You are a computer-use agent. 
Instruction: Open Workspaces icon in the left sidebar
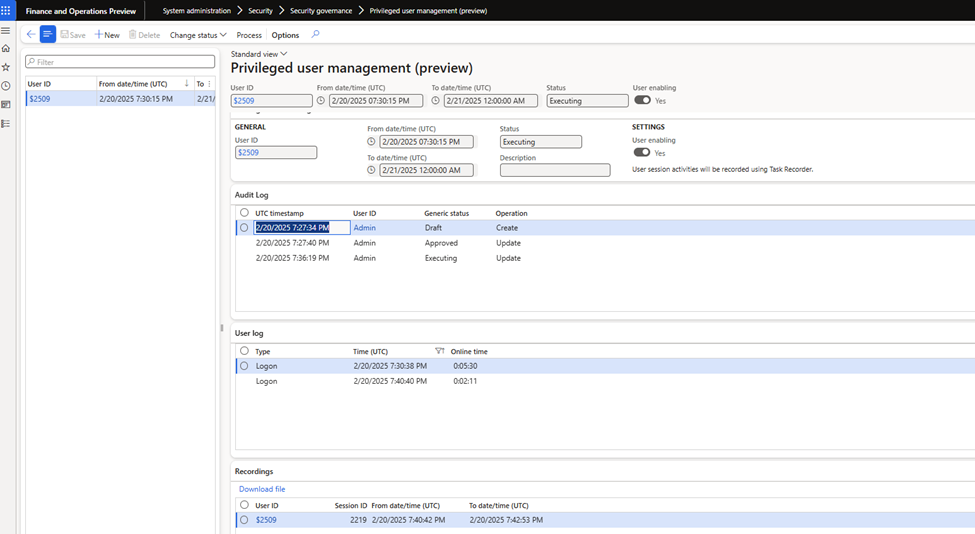point(6,104)
